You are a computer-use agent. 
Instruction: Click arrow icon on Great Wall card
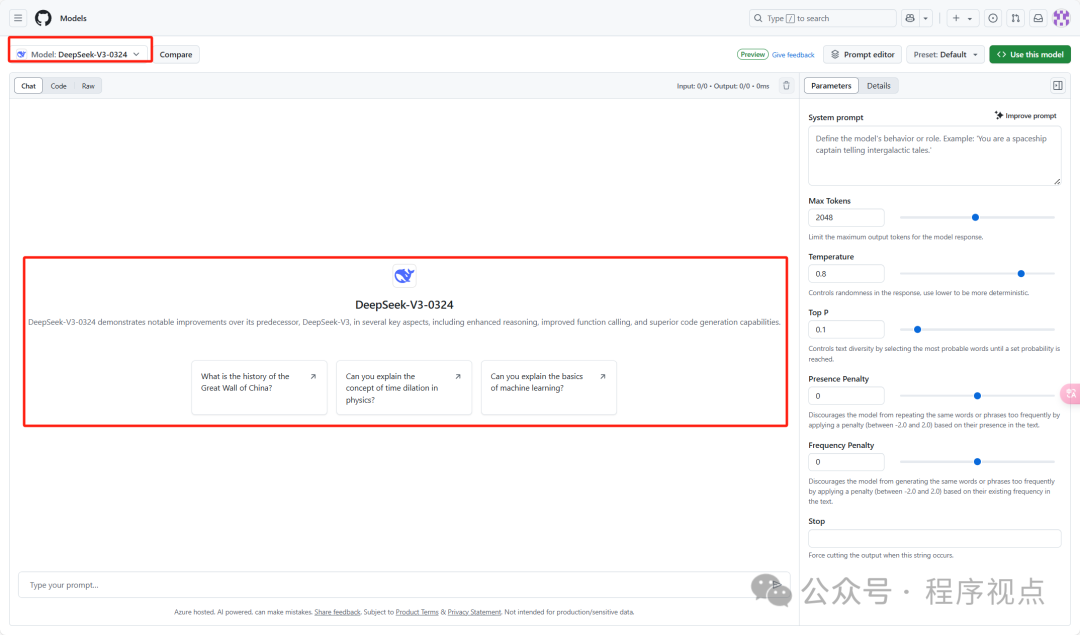point(313,377)
